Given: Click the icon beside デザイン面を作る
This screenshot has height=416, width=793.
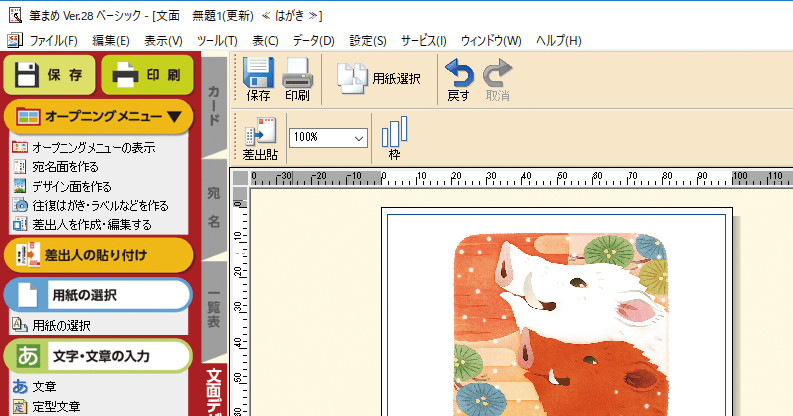Looking at the screenshot, I should pyautogui.click(x=20, y=186).
